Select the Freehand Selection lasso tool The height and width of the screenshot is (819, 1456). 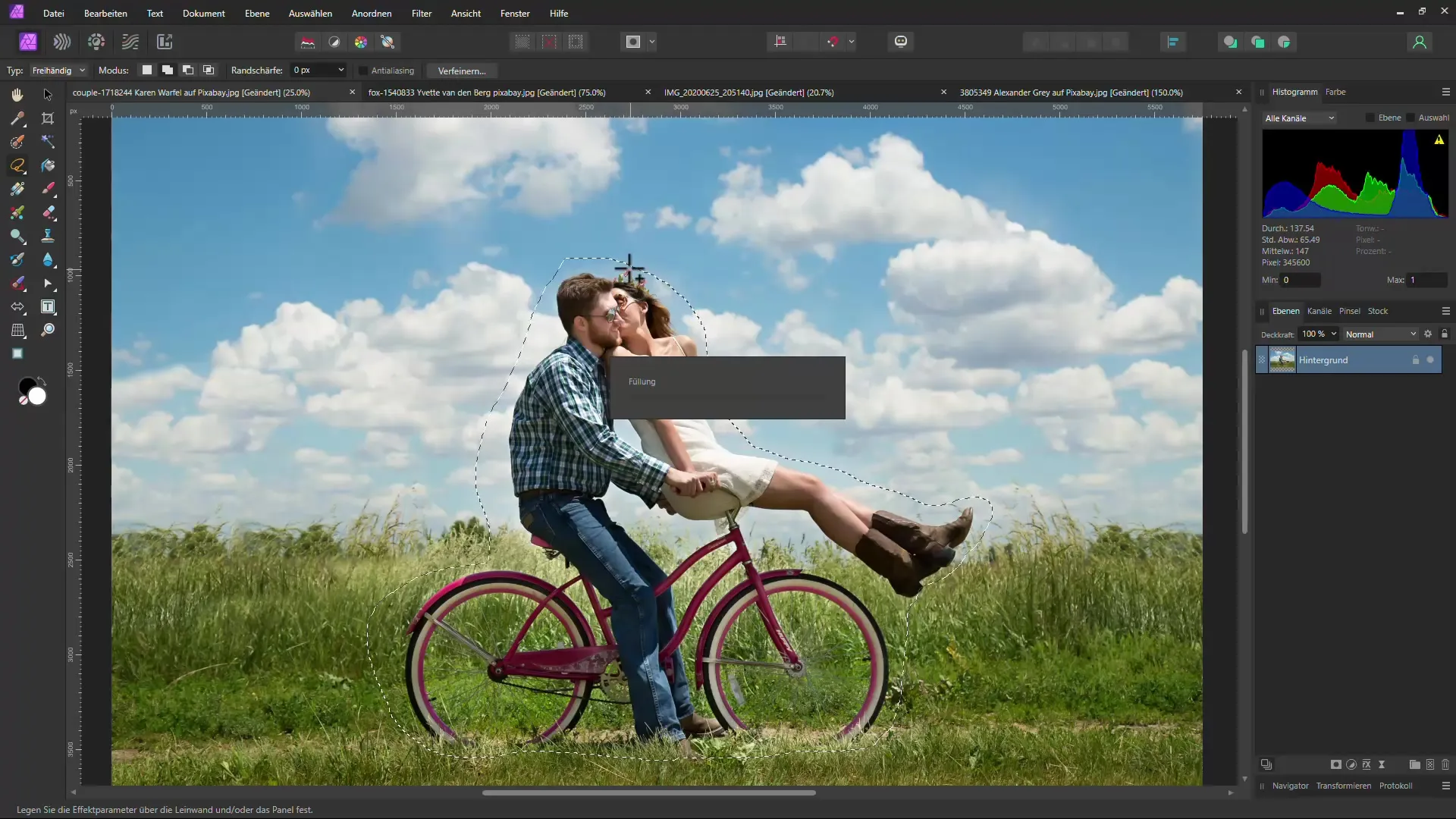tap(17, 165)
